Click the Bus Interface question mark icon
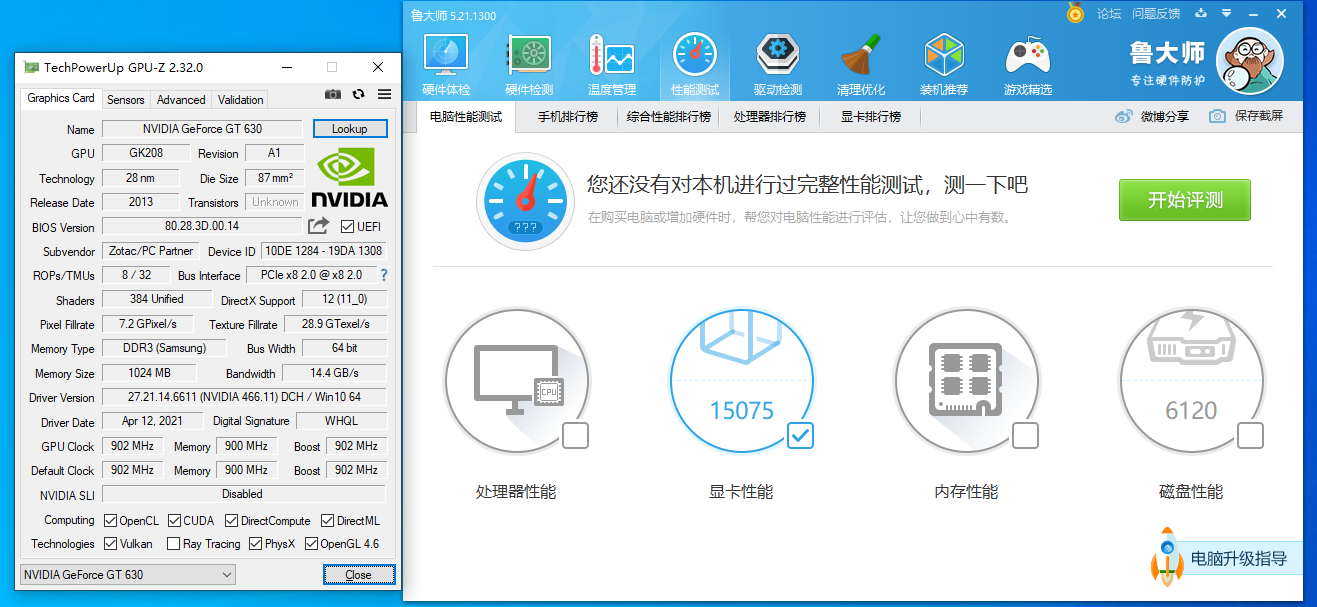 (383, 275)
